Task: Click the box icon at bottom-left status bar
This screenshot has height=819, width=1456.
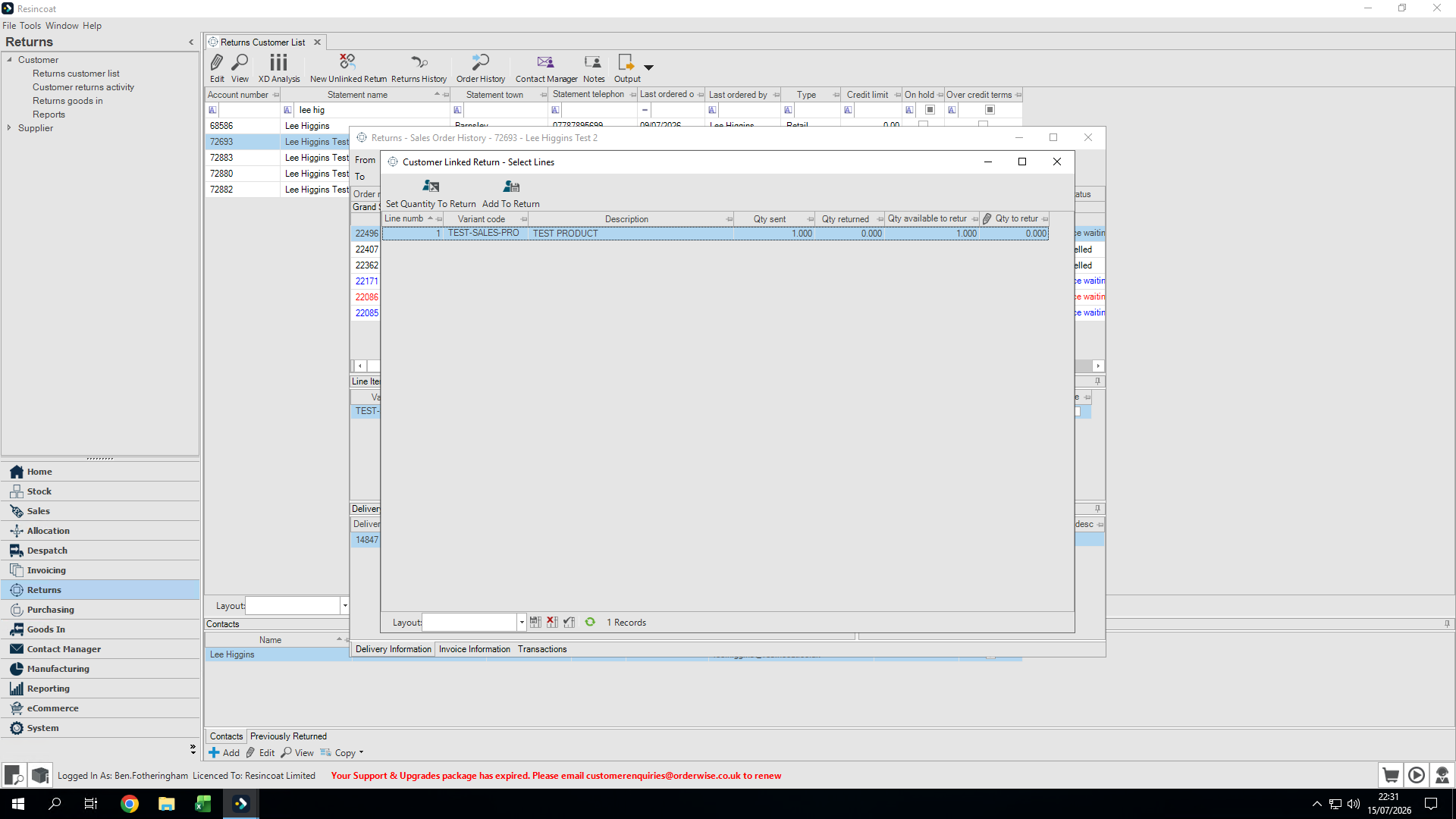Action: pos(40,775)
